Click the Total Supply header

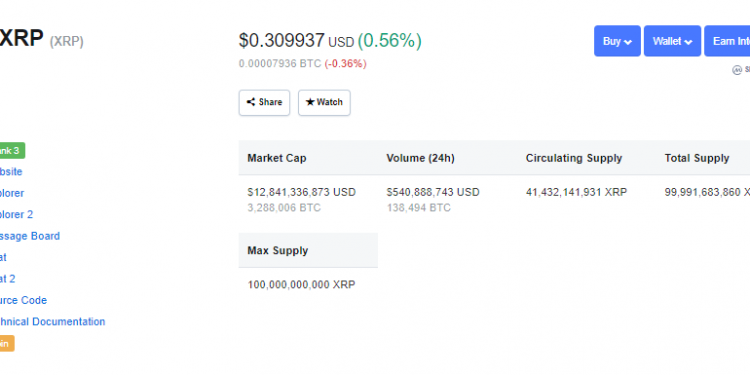[x=697, y=158]
